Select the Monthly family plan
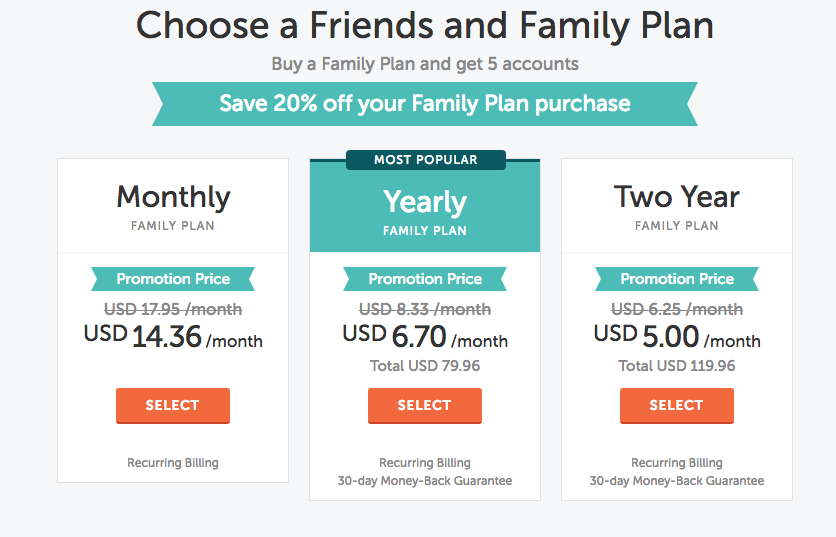Image resolution: width=836 pixels, height=537 pixels. (x=172, y=405)
